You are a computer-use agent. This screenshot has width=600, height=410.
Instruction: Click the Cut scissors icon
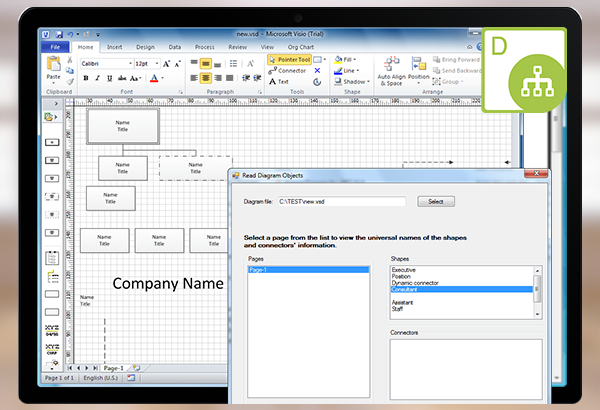coord(70,60)
